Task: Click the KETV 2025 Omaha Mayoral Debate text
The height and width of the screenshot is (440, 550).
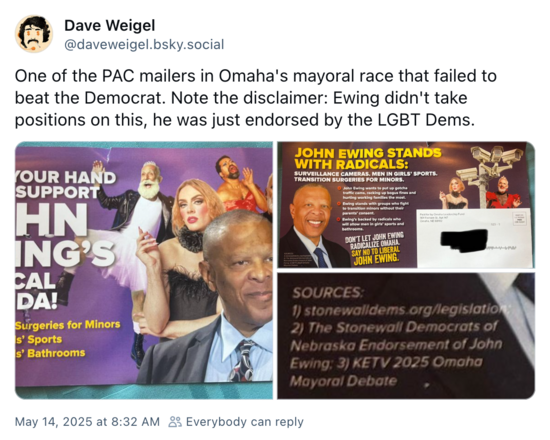Action: click(386, 371)
